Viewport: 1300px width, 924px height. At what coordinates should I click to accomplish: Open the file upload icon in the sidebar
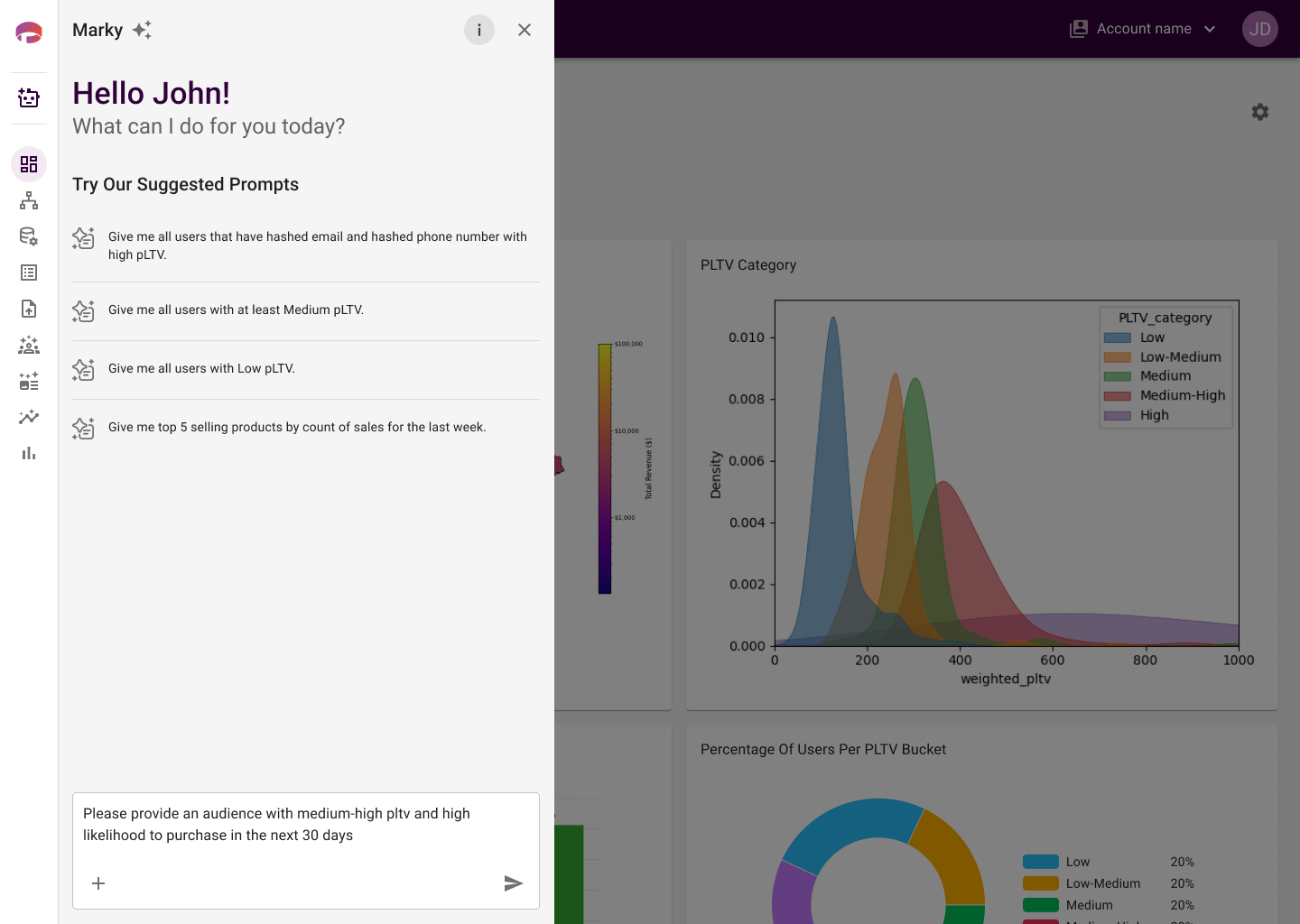[x=29, y=309]
